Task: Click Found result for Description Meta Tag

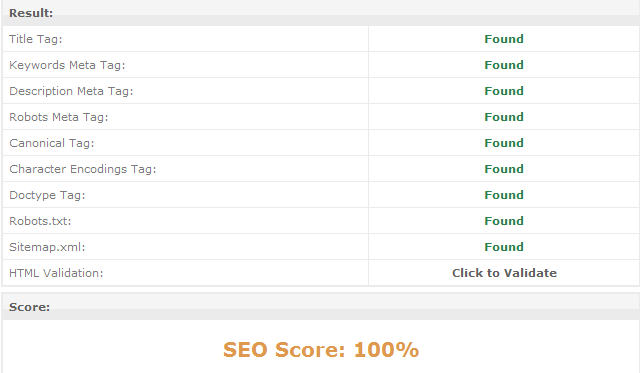Action: pos(504,91)
